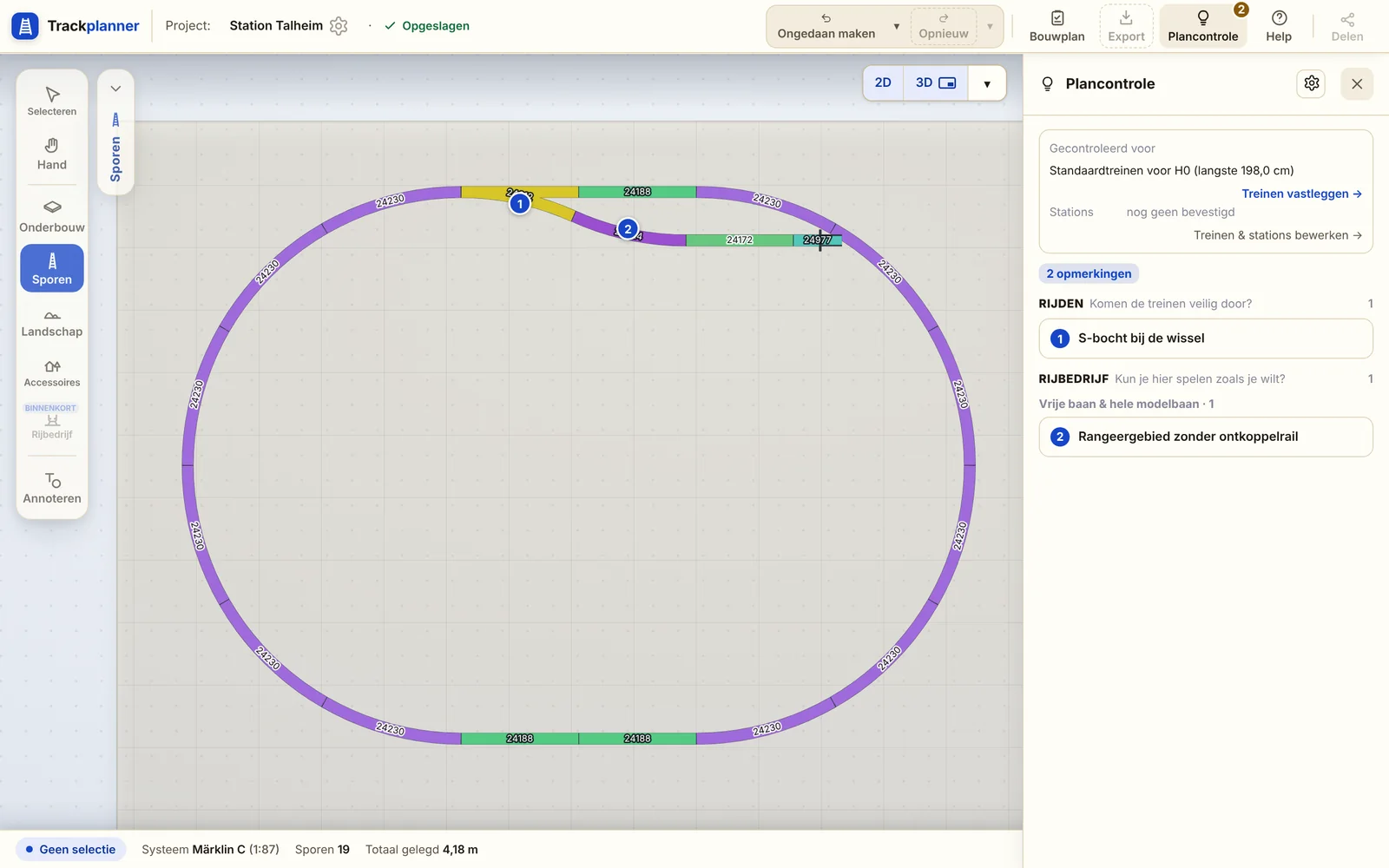
Task: Close the Plancontrole panel
Action: [x=1357, y=83]
